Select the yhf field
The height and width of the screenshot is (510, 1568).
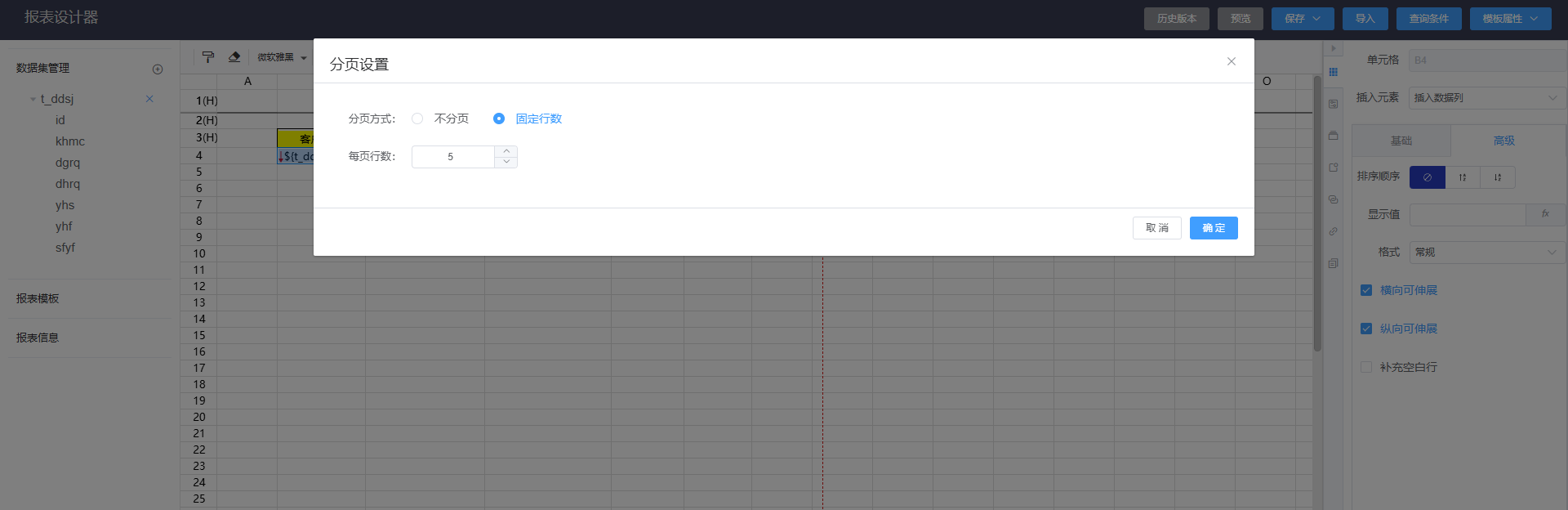64,226
